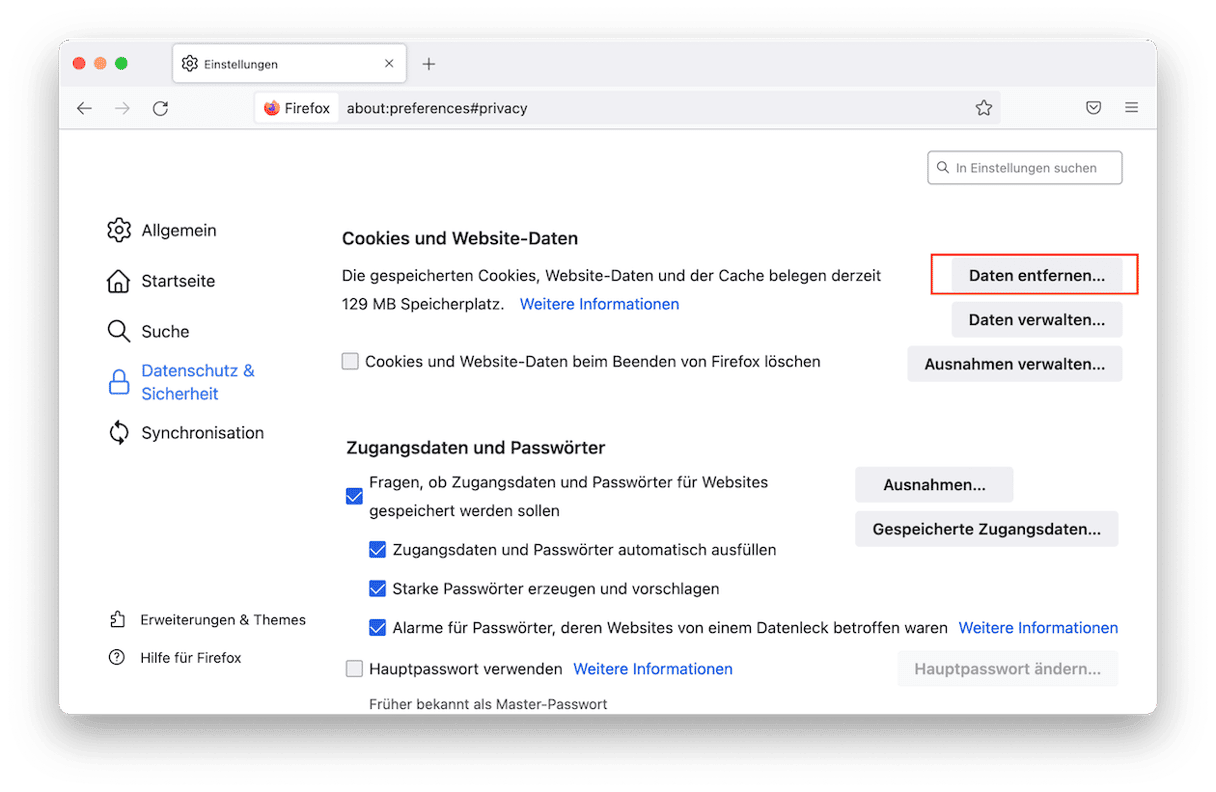Open the Firefox hamburger menu
Viewport: 1216px width, 792px height.
pyautogui.click(x=1132, y=108)
